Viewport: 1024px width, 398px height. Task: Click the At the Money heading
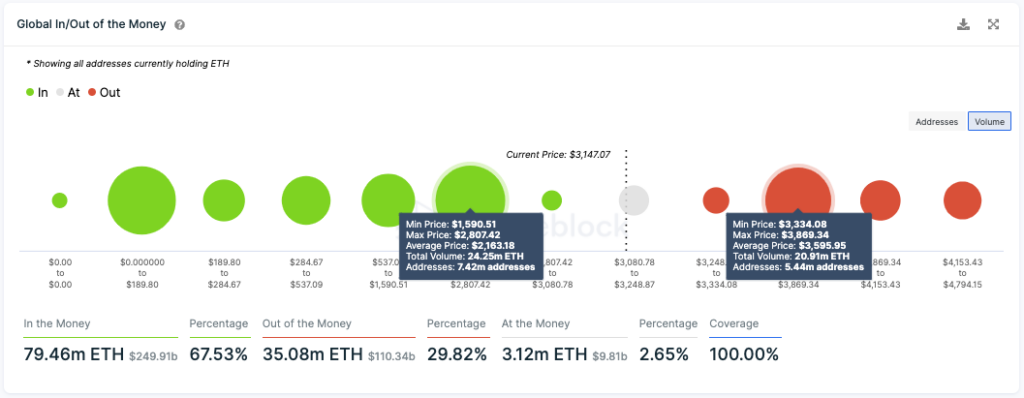pos(536,323)
